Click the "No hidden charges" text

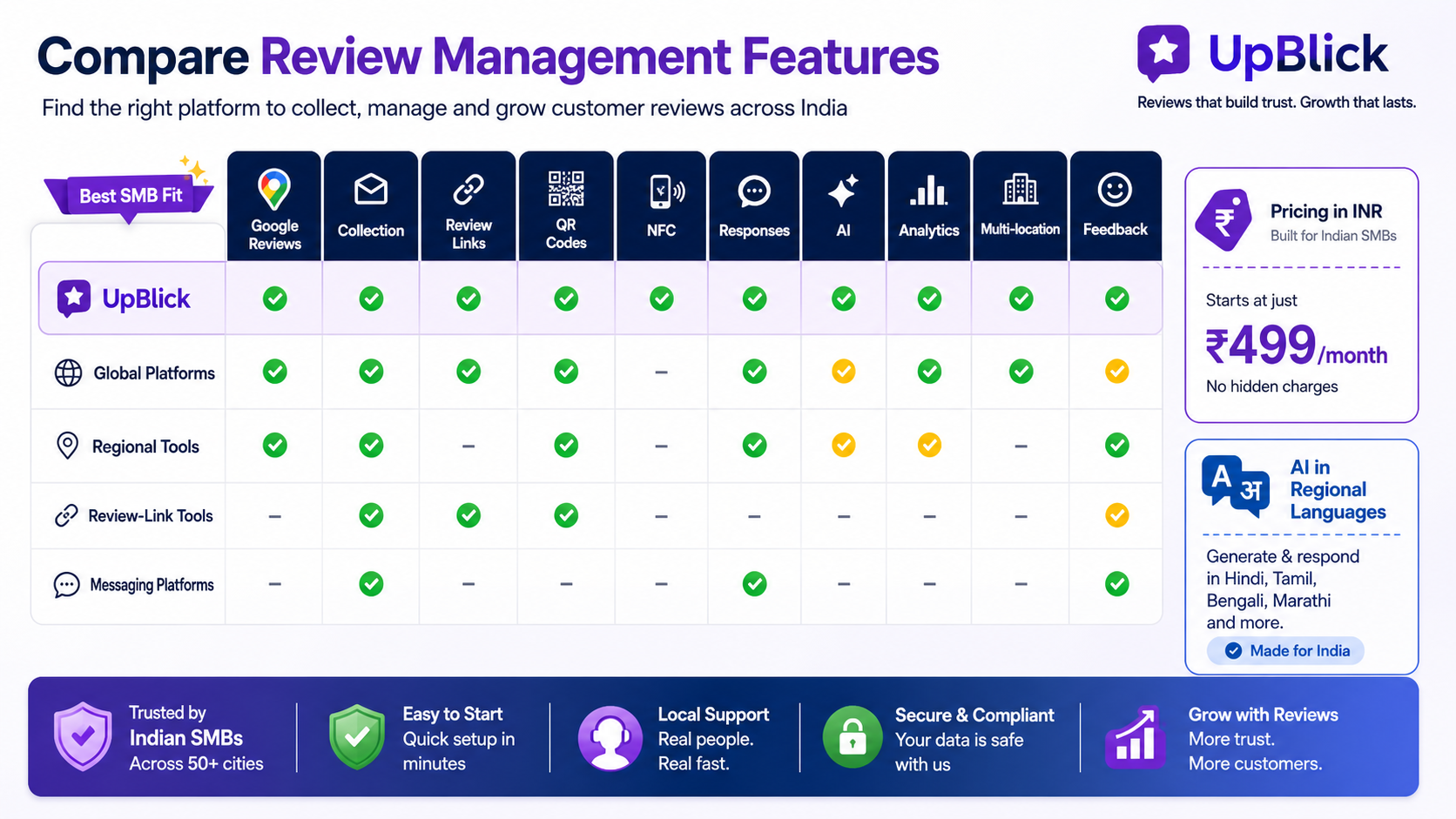[x=1271, y=386]
